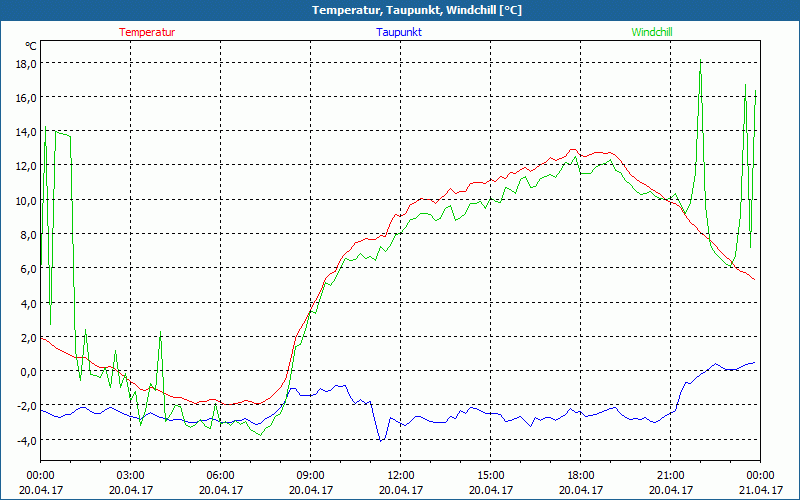Screen dimensions: 800x500
Task: Click the °C unit label
Action: (31, 46)
